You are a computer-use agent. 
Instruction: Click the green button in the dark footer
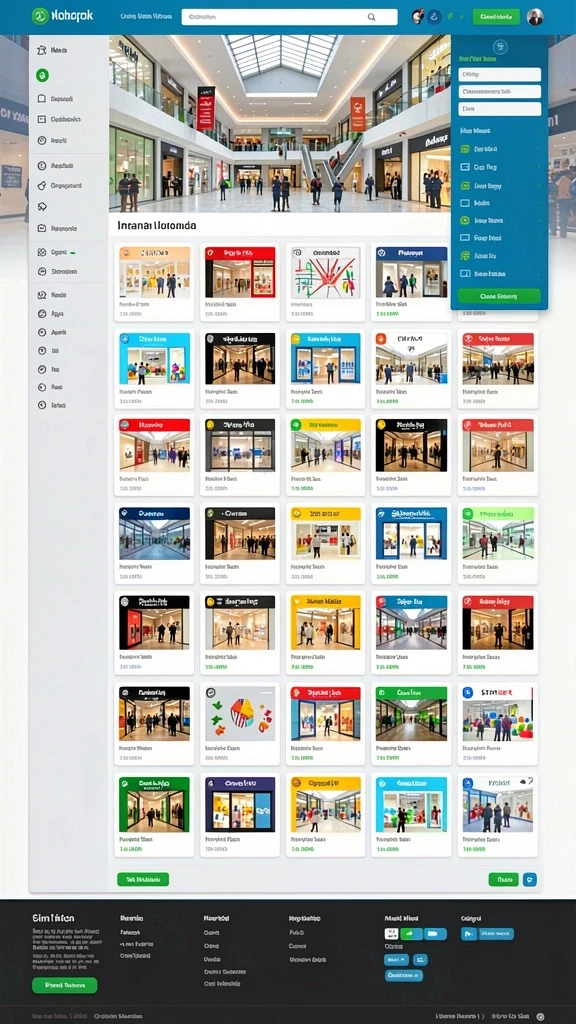[65, 985]
